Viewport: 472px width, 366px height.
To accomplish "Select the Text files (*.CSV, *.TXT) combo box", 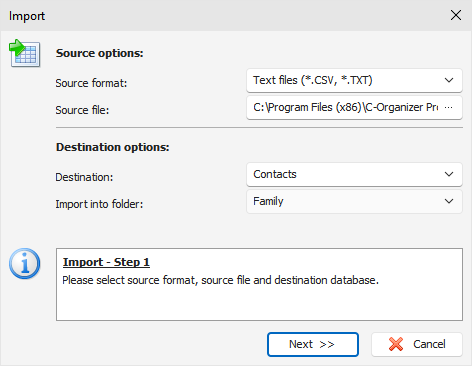I will 354,80.
